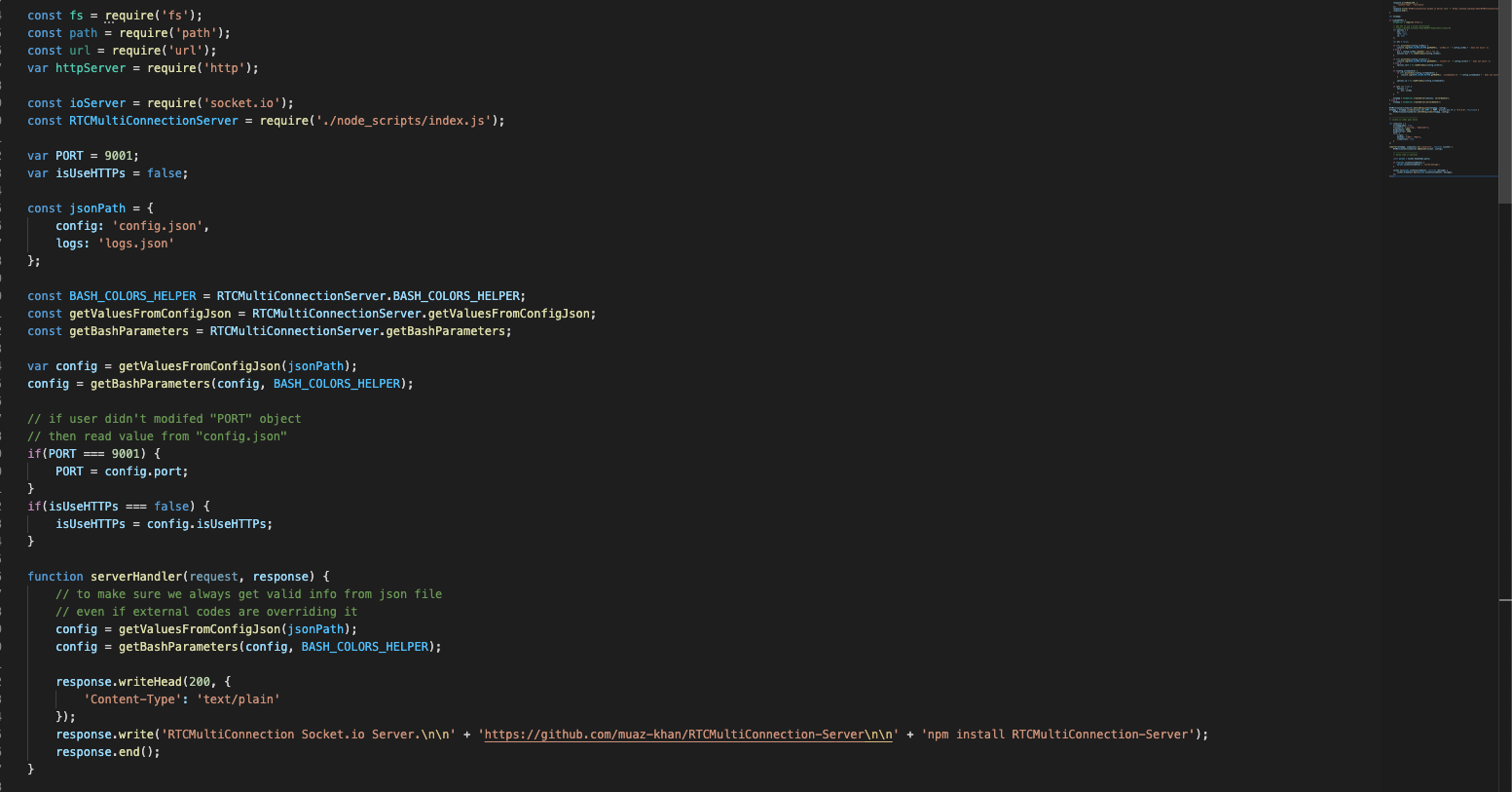Click the response.end() statement
The image size is (1512, 792).
tap(107, 751)
